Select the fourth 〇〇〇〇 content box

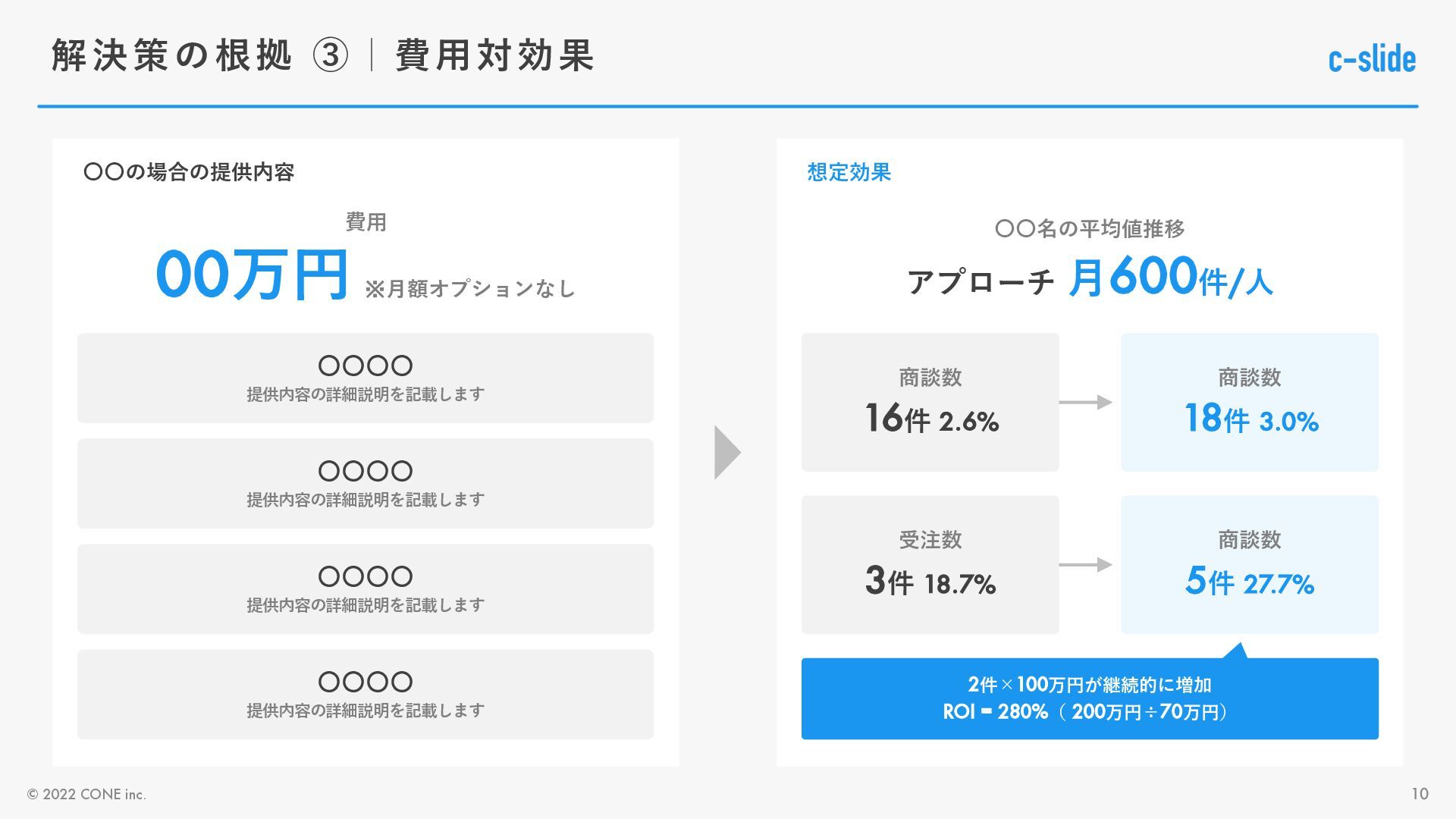tap(366, 694)
